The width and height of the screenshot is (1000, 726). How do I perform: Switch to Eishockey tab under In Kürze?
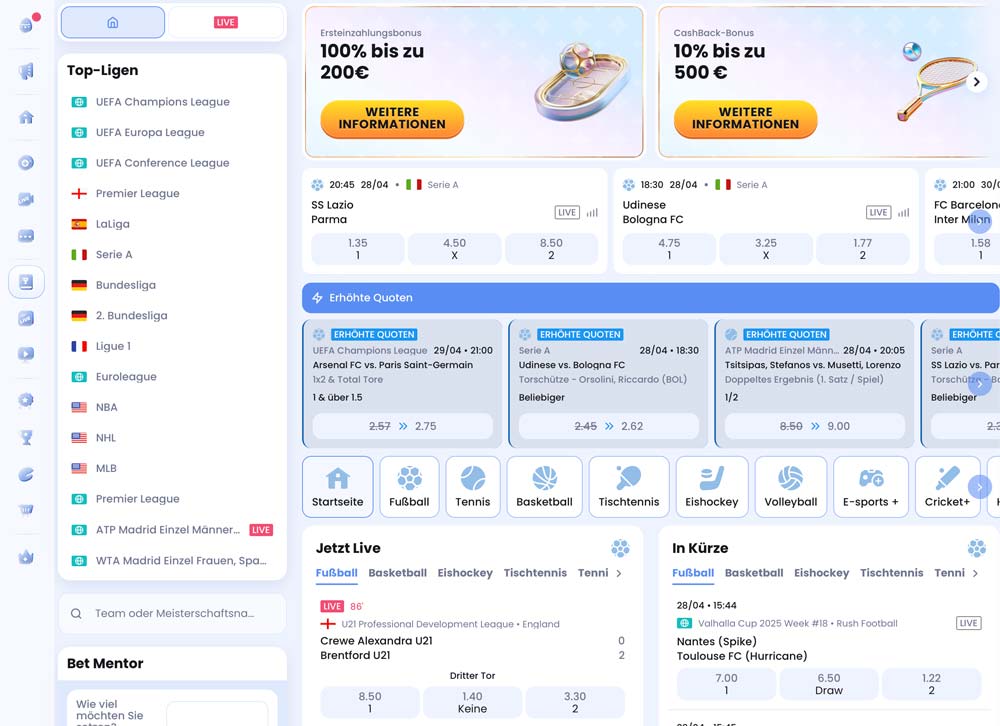click(x=821, y=573)
